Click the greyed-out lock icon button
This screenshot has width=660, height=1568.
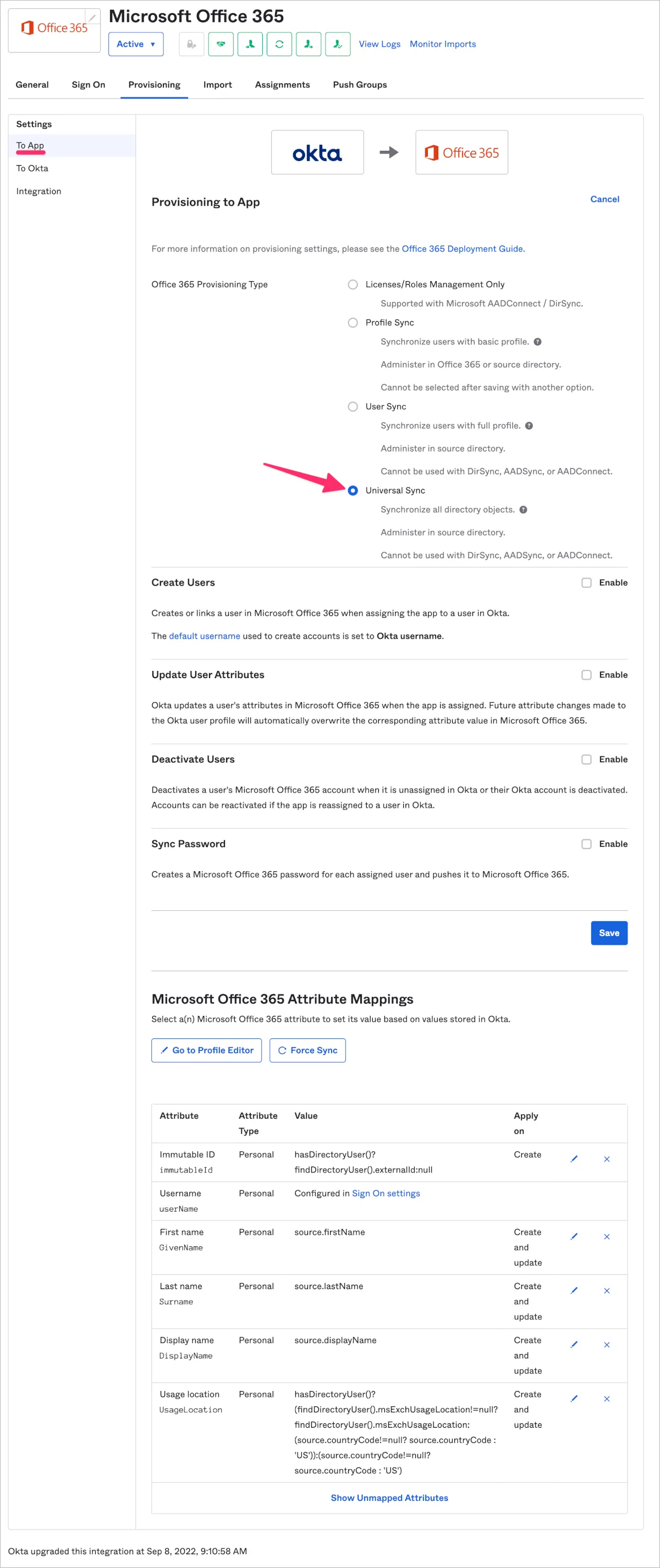pos(191,45)
